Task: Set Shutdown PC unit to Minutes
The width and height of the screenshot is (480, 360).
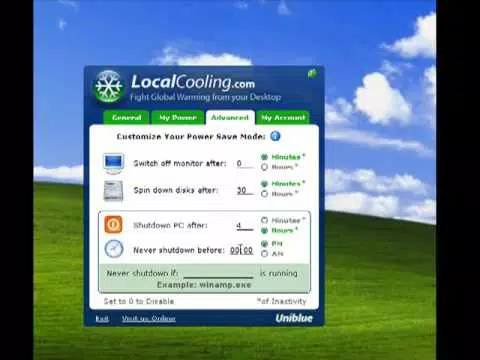Action: point(264,220)
